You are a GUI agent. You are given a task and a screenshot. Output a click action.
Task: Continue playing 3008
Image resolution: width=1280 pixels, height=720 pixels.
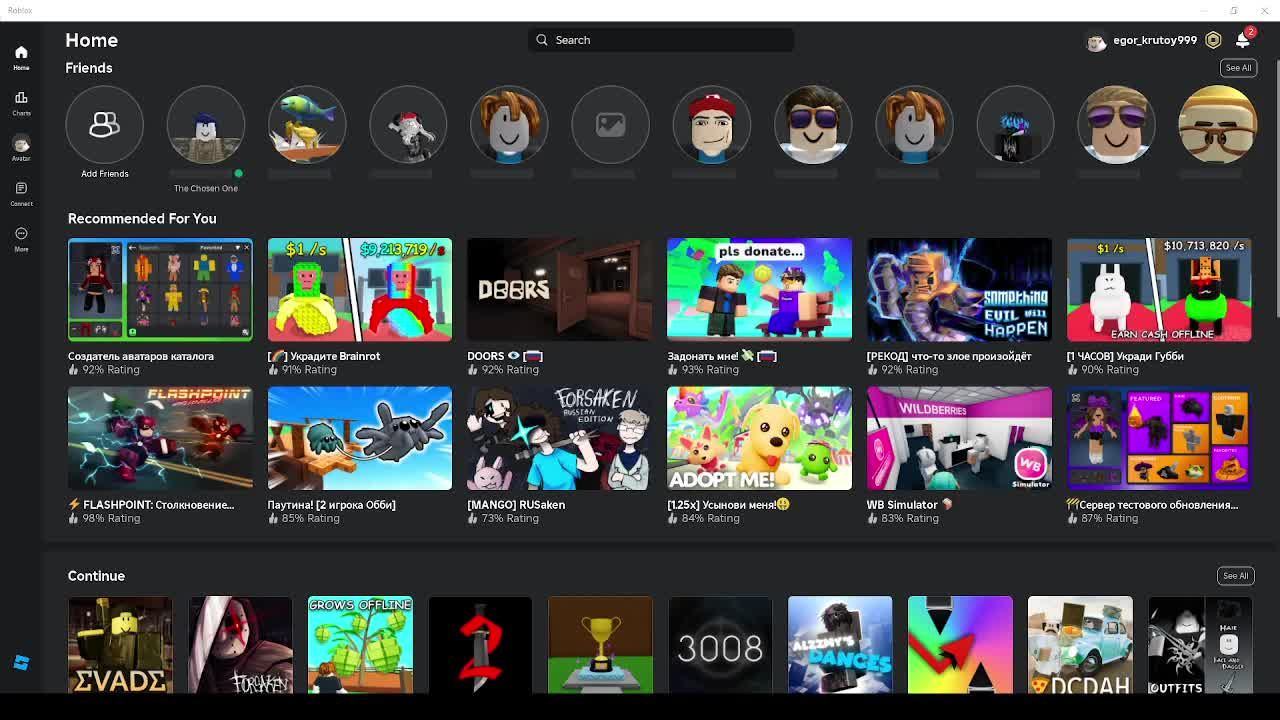(x=720, y=645)
